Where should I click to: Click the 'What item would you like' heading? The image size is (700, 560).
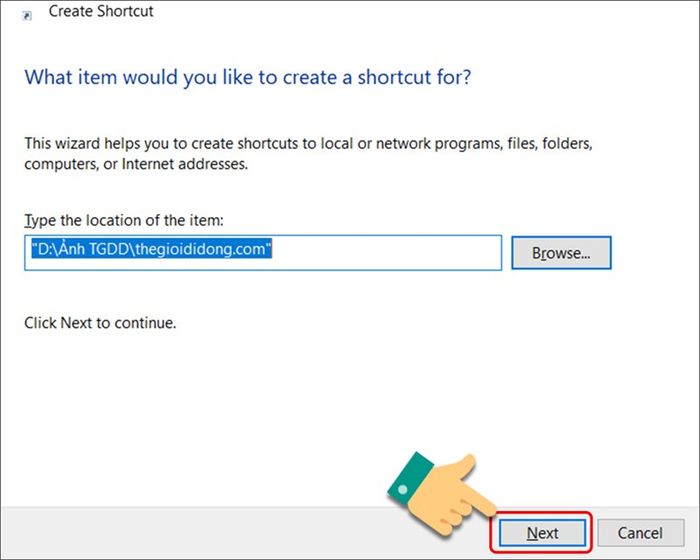pyautogui.click(x=248, y=77)
